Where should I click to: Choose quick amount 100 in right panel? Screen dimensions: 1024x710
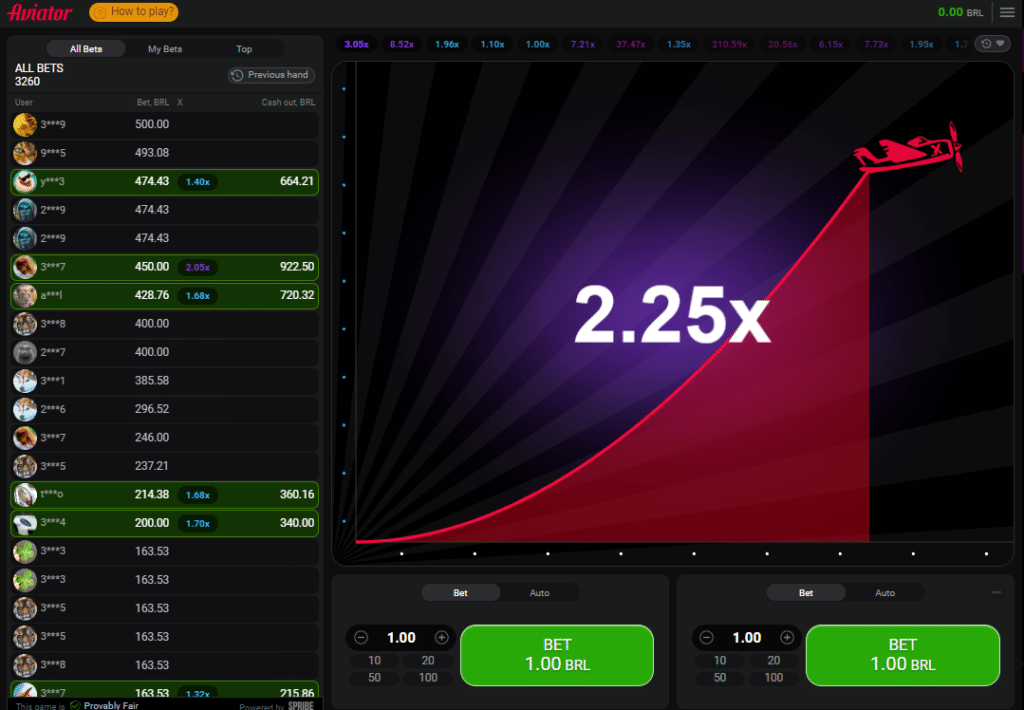point(773,678)
